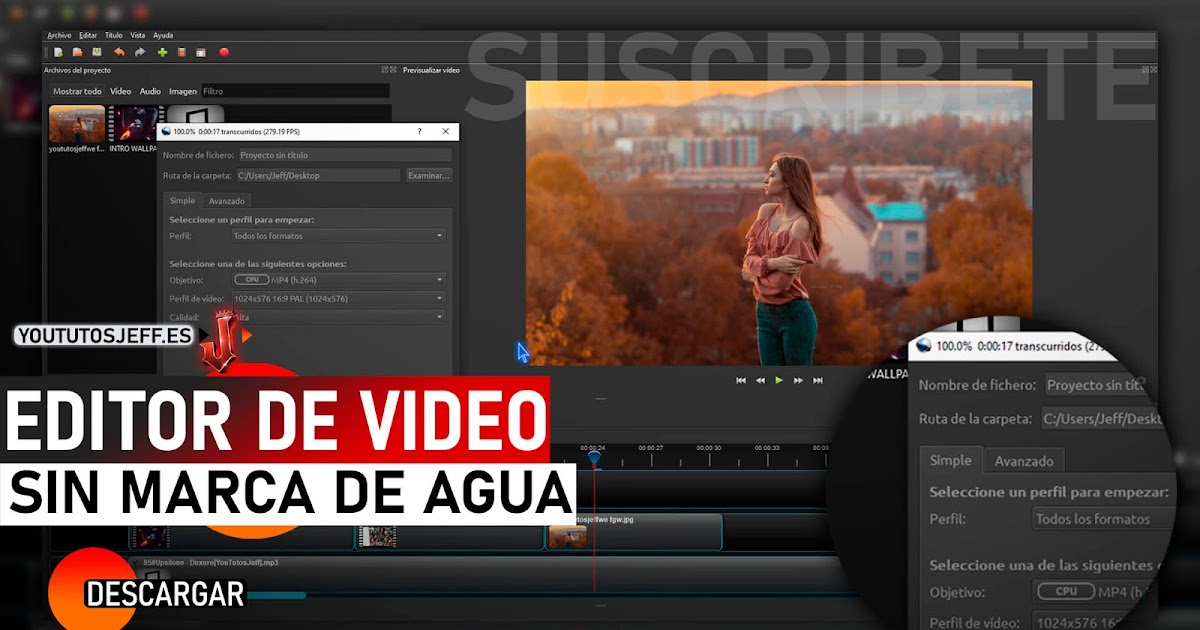Open the Ayuda menu
The image size is (1200, 630).
tap(163, 35)
